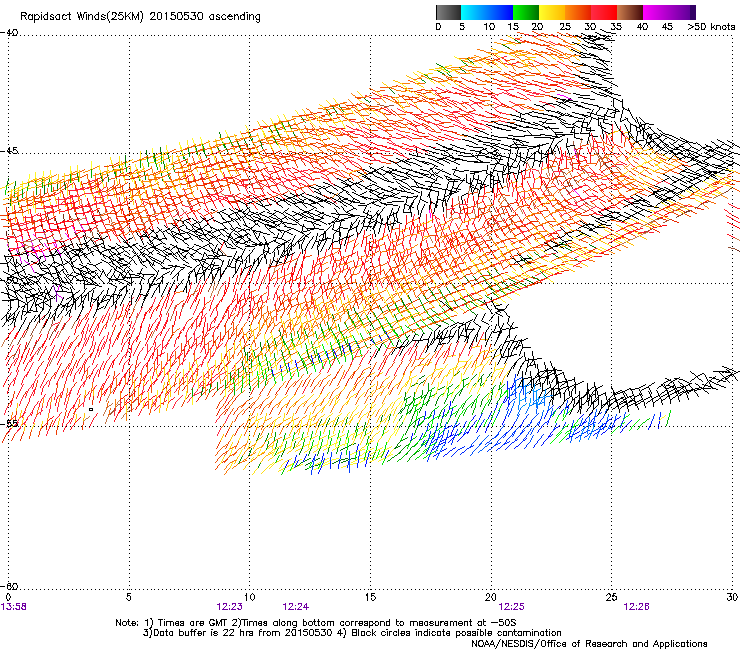Click the purple '12:26' time label
This screenshot has width=740, height=650.
(x=636, y=607)
